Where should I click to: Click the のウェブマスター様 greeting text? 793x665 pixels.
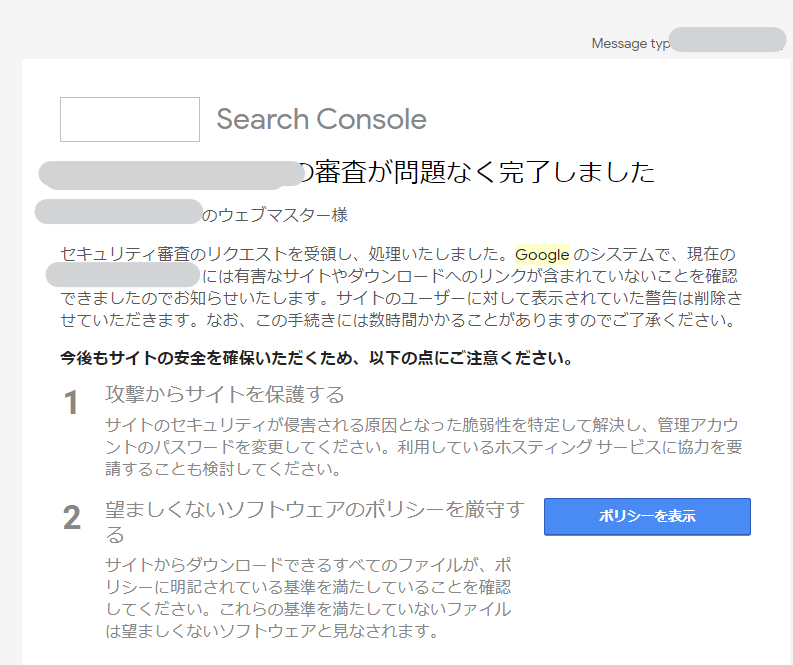275,215
